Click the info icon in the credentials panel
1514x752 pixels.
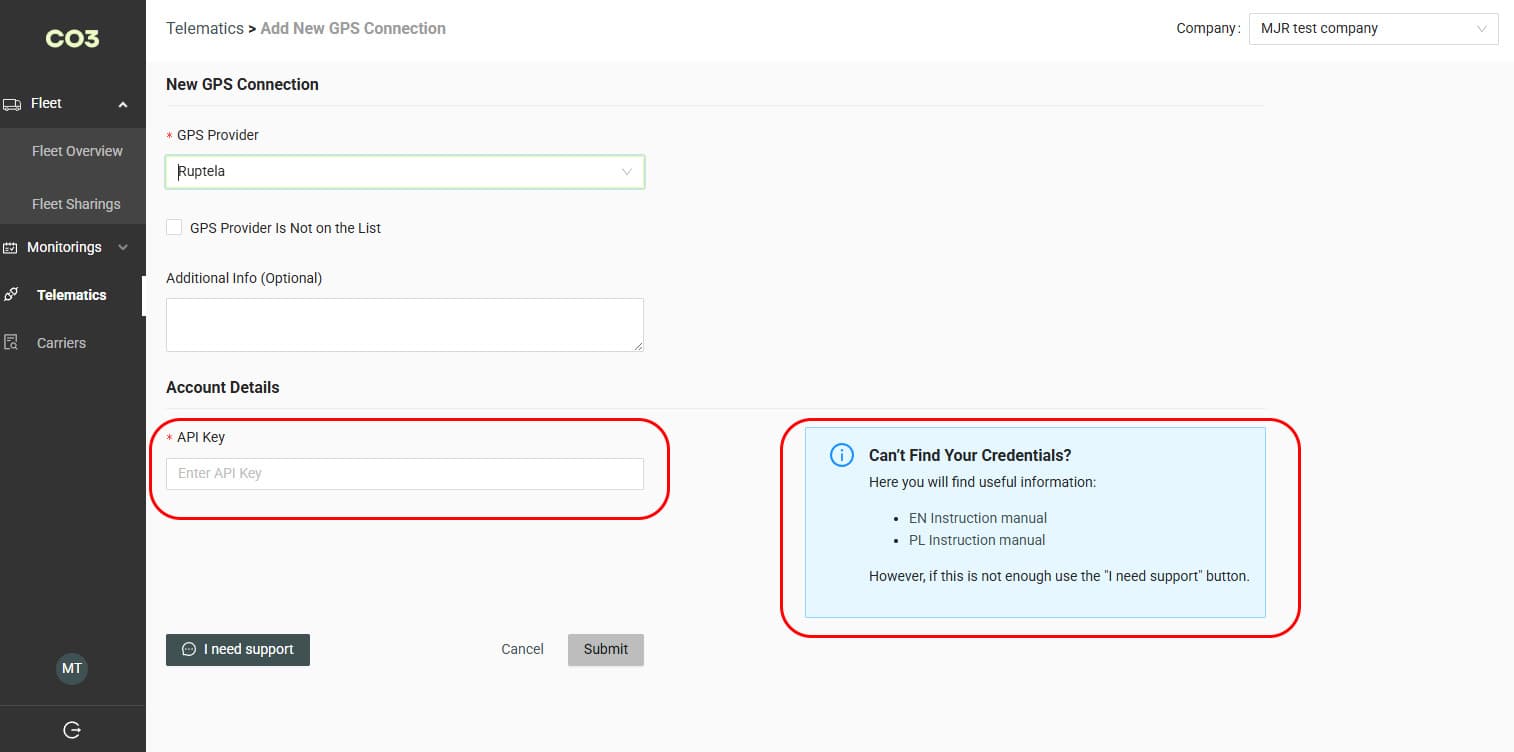(x=840, y=454)
